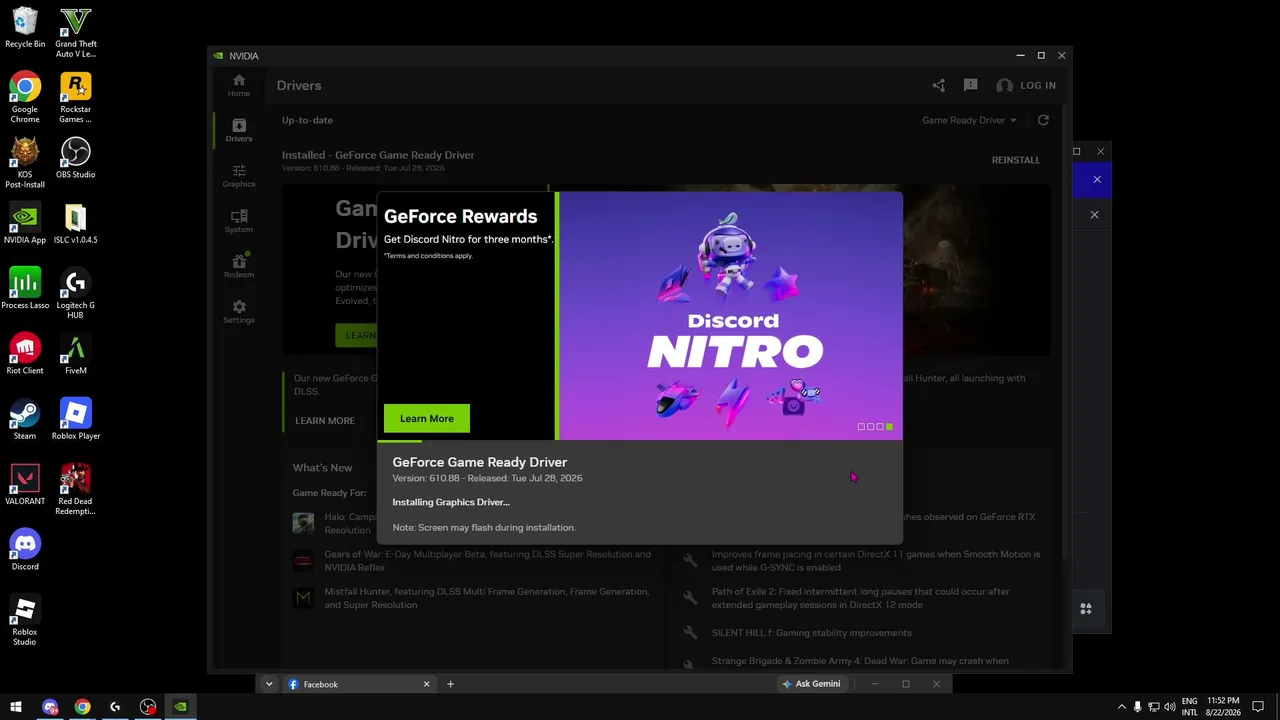
Task: Select the Steam desktop shortcut
Action: [x=25, y=420]
